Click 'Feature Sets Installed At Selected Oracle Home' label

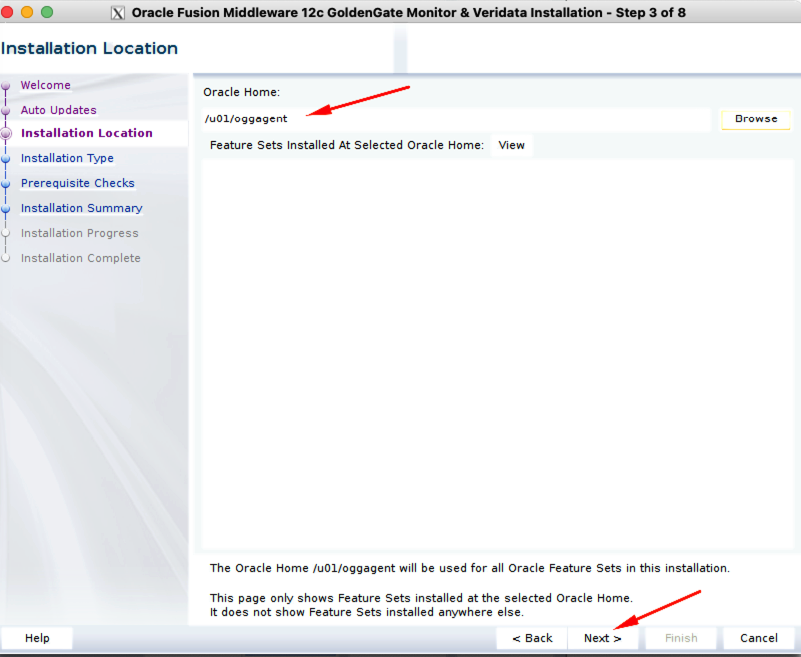click(347, 145)
